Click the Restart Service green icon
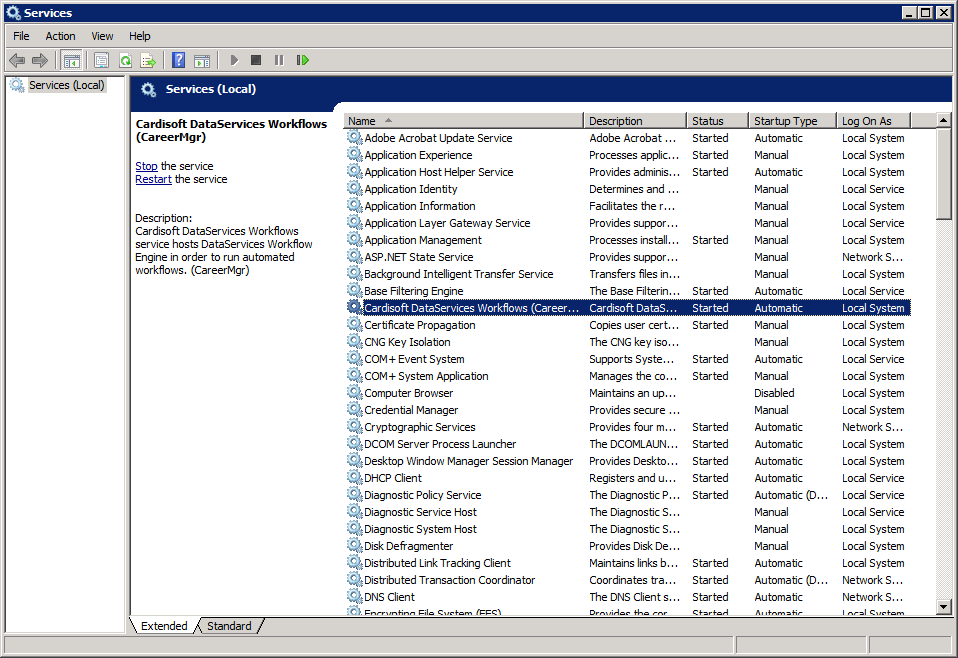 (x=302, y=60)
